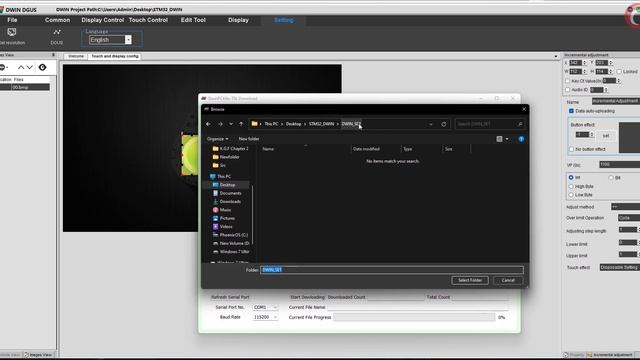Open the blue help icon in Browse dialog
The width and height of the screenshot is (640, 360).
[x=521, y=139]
